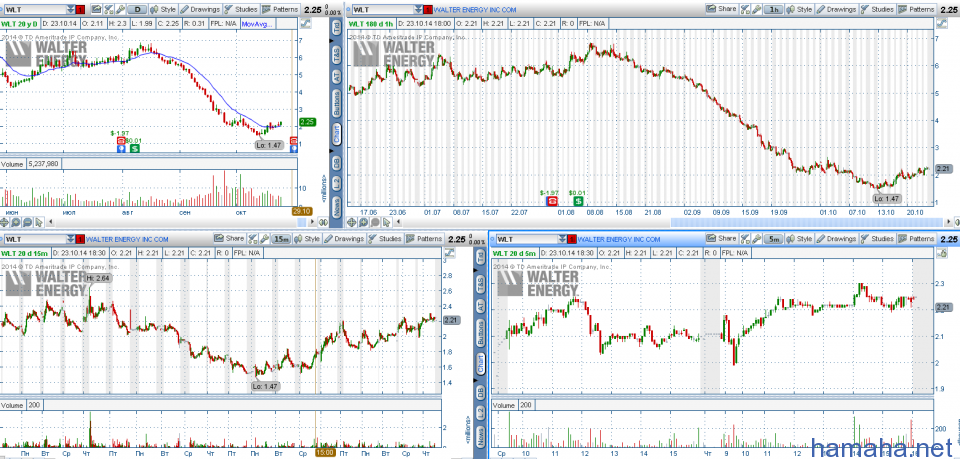
Task: Open Style menu on 5m chart
Action: click(800, 239)
